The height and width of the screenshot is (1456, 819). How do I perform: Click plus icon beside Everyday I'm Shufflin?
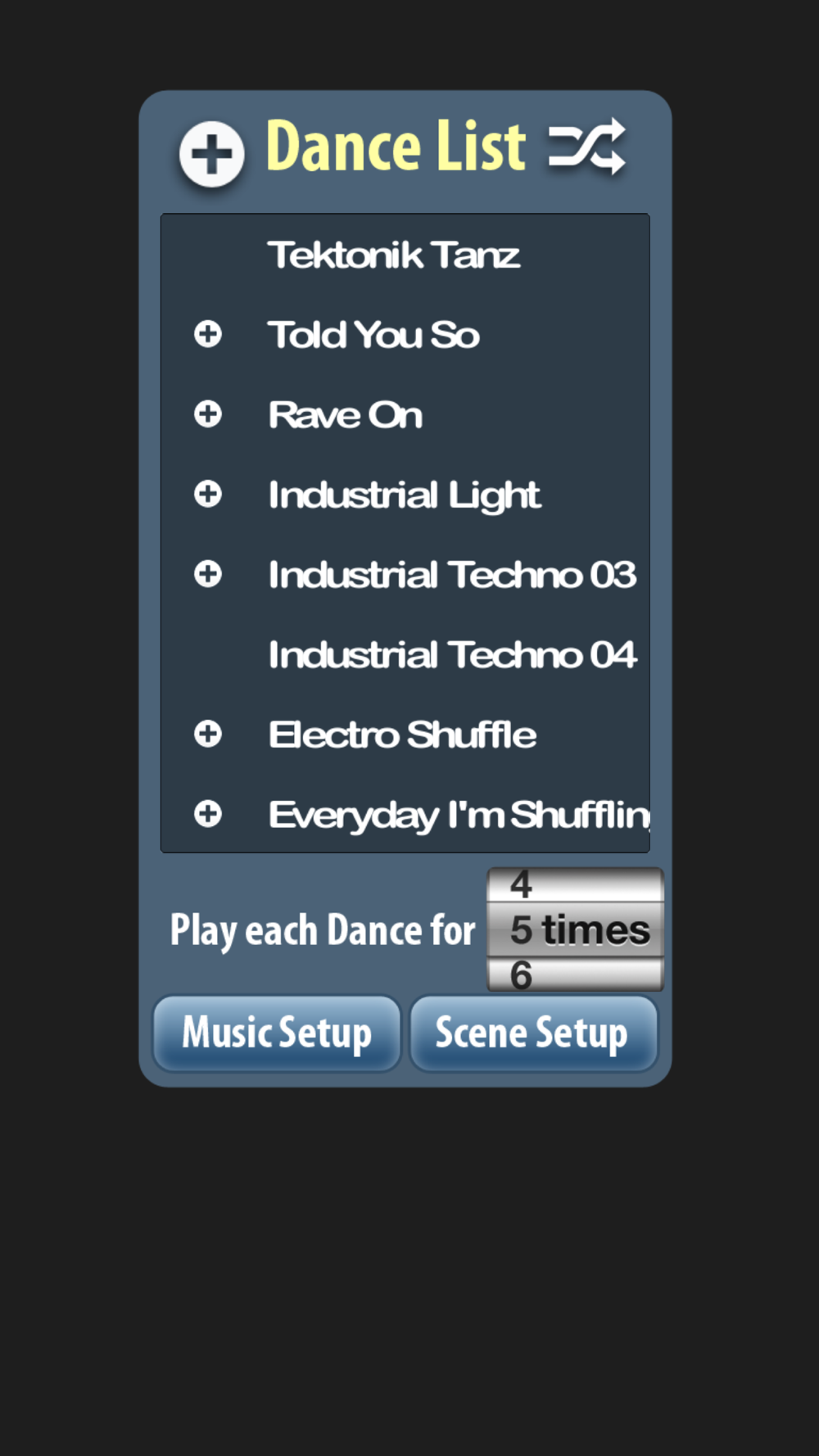click(208, 814)
